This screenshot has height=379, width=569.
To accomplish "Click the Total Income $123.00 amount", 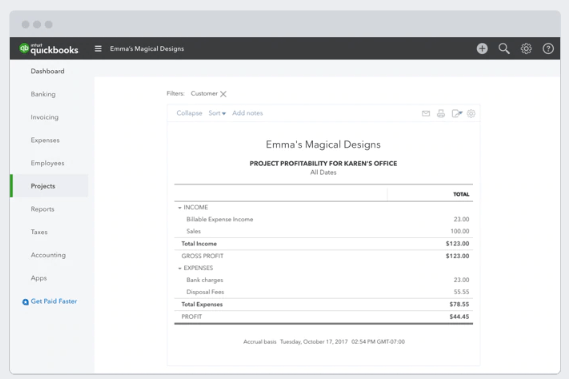I will tap(457, 244).
